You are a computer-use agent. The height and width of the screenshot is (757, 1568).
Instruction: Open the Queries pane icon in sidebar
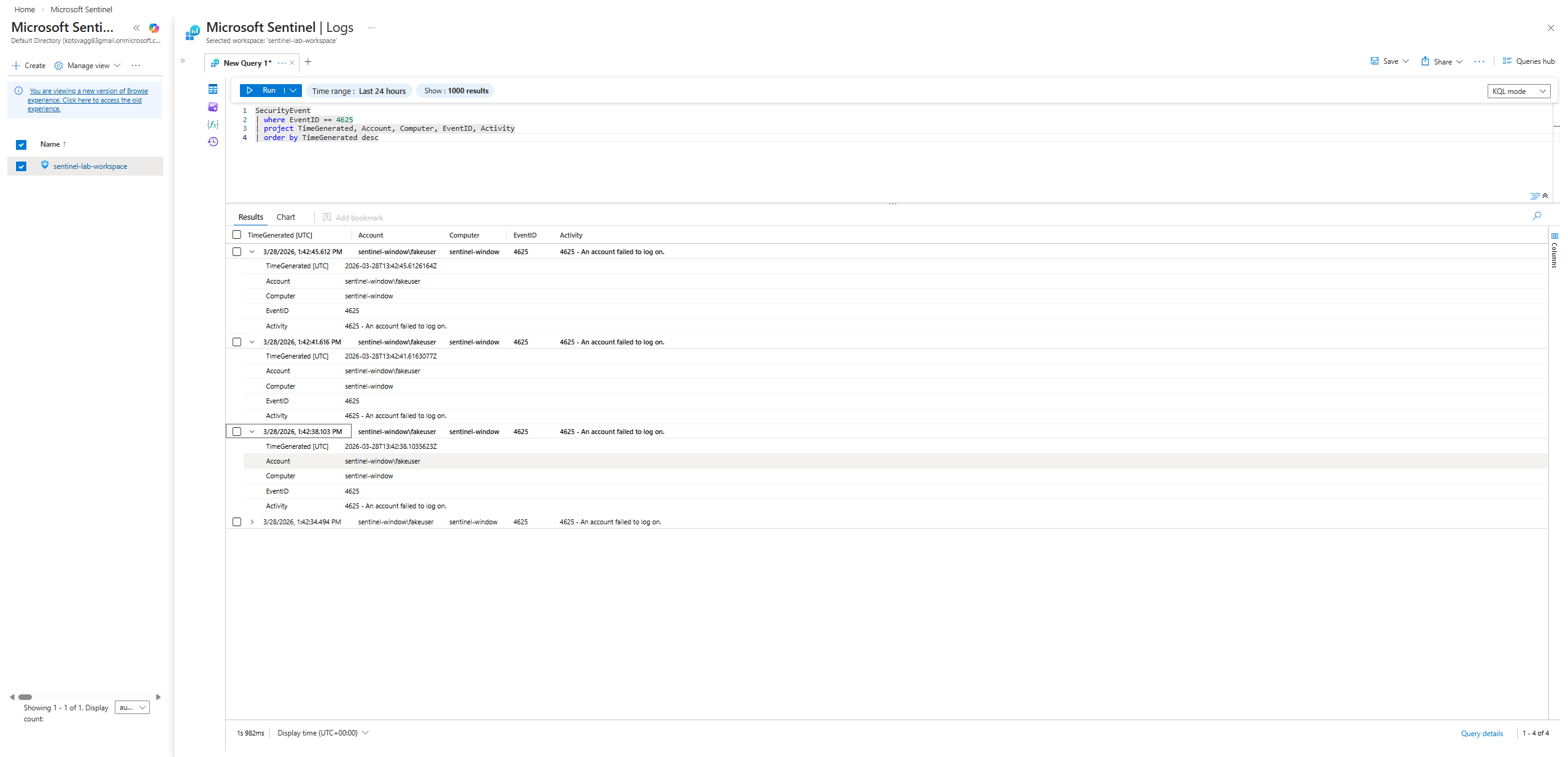(213, 107)
